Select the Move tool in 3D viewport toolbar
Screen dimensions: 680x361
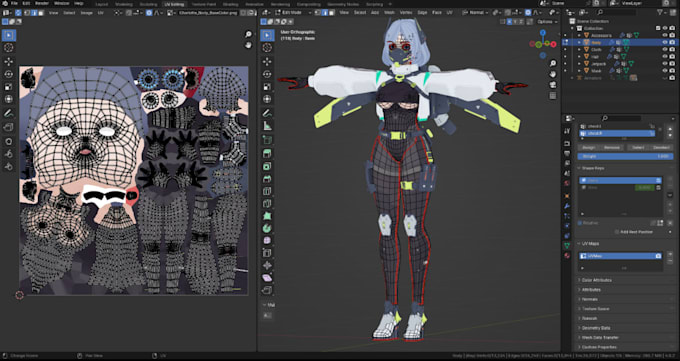point(268,62)
